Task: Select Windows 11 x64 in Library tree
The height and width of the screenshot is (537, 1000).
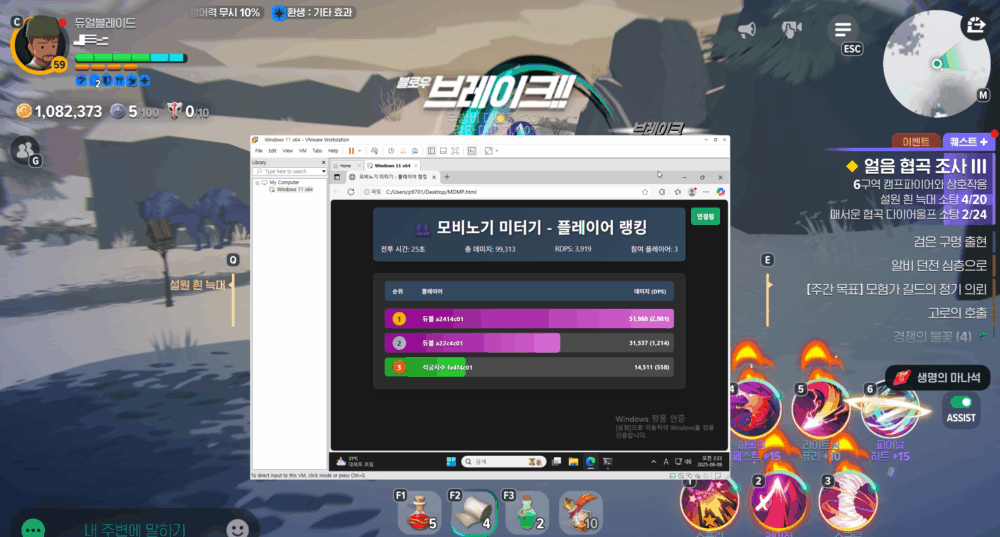Action: (x=294, y=189)
